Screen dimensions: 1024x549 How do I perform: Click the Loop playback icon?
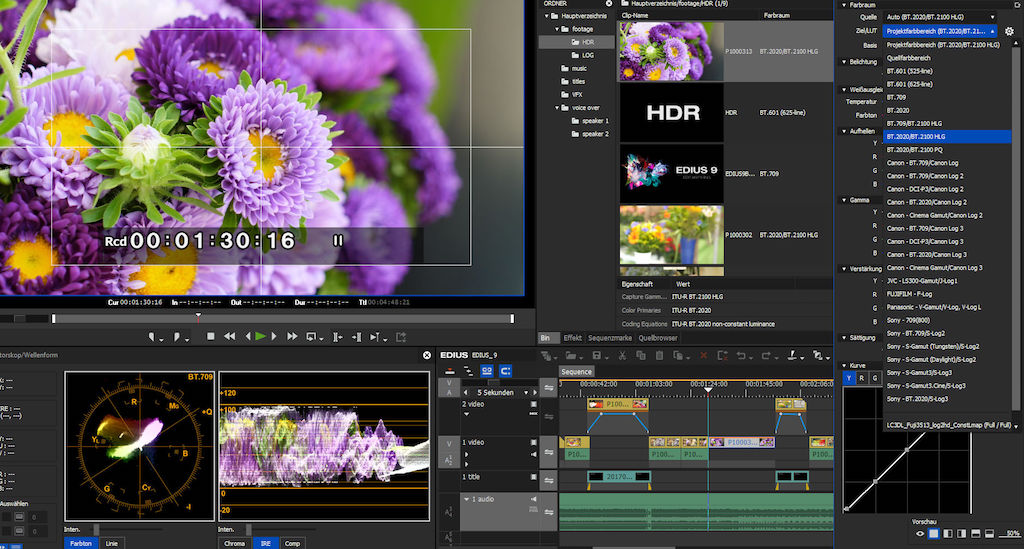point(312,337)
